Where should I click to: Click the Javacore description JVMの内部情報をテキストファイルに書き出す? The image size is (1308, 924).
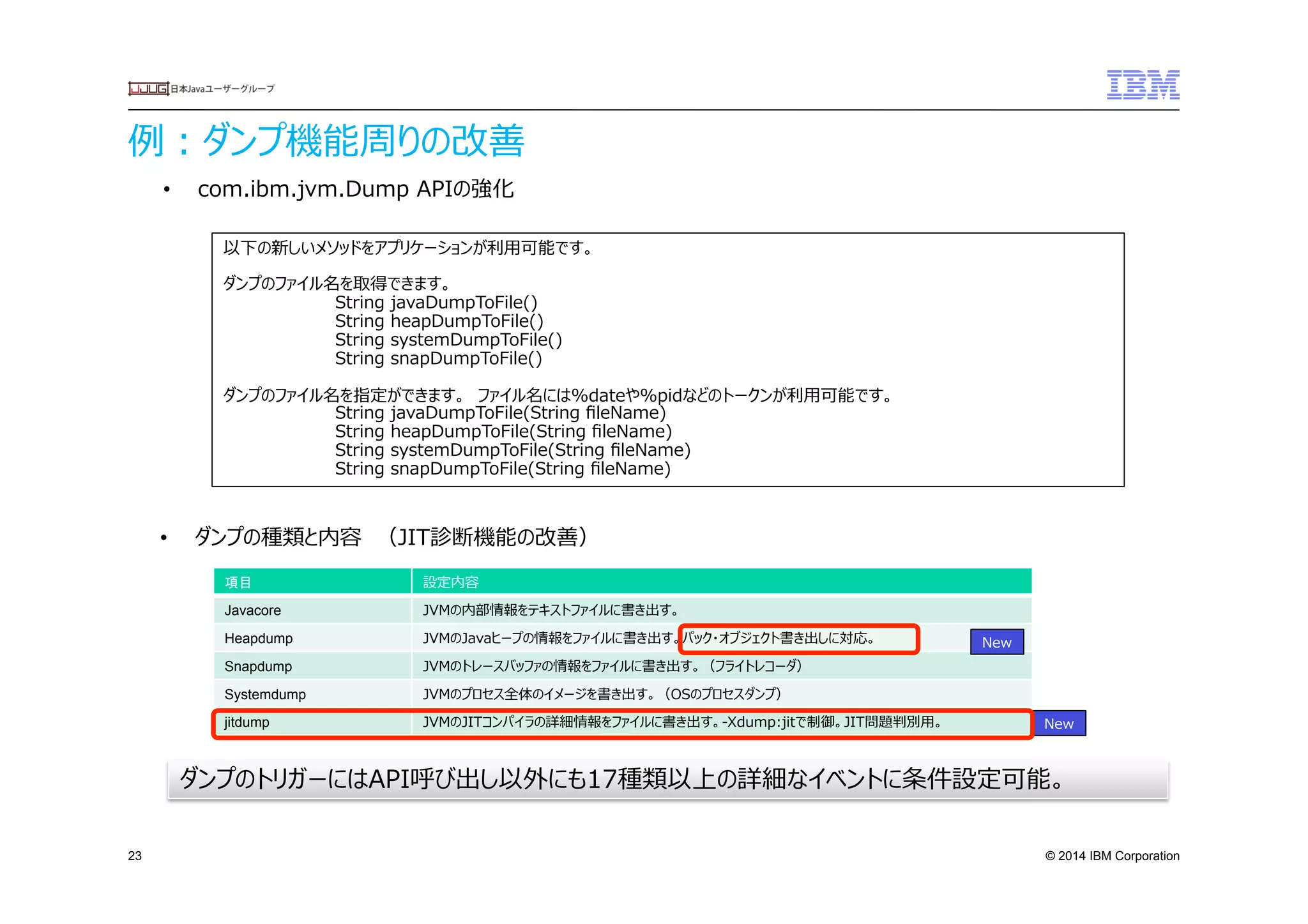(551, 610)
